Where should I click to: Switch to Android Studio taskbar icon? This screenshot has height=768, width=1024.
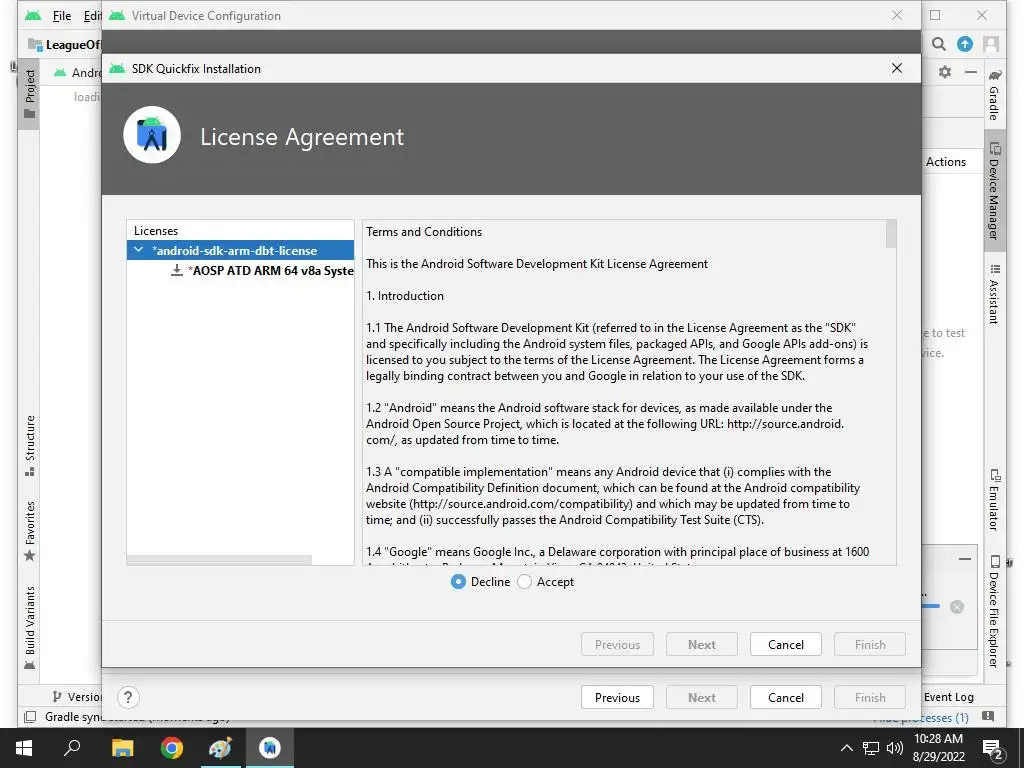pos(270,748)
